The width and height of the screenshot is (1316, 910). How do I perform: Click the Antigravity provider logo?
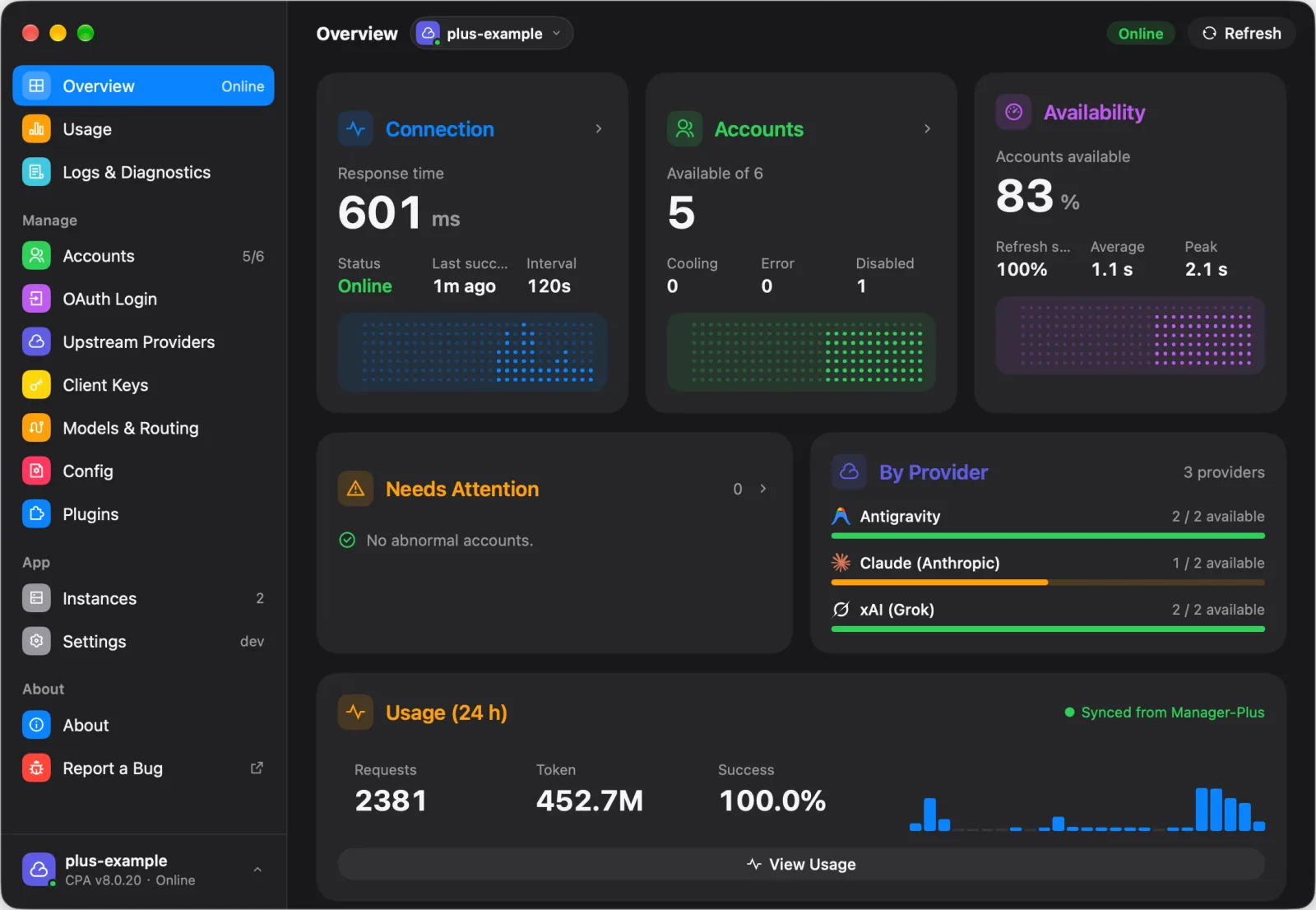click(x=841, y=517)
